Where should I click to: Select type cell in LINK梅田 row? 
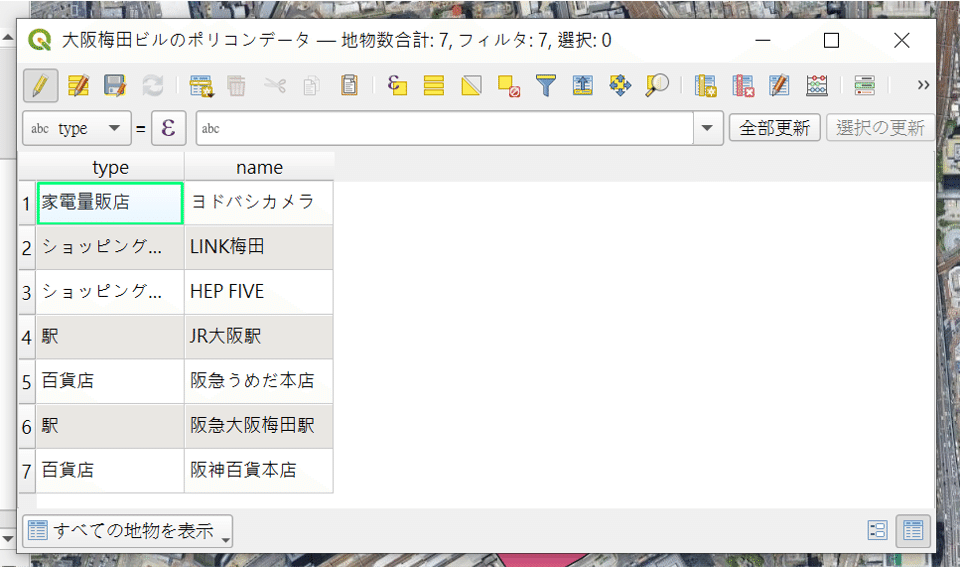[110, 247]
